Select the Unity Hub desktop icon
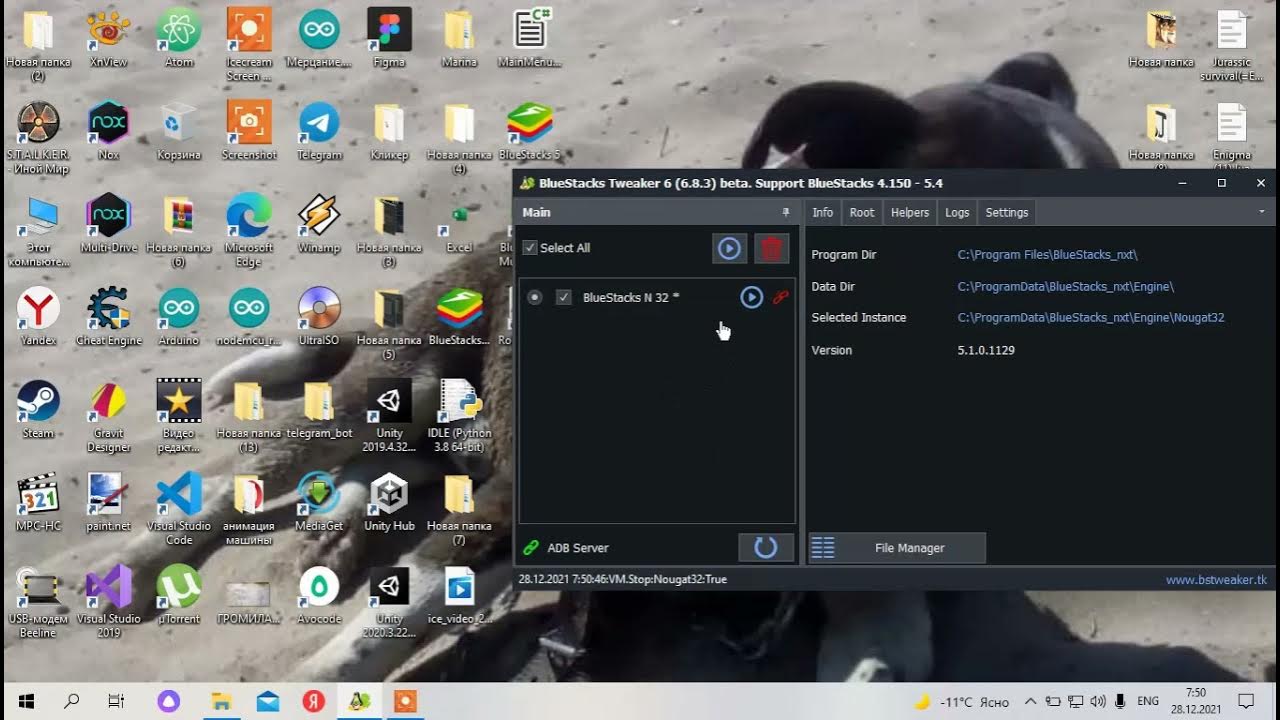 tap(389, 503)
